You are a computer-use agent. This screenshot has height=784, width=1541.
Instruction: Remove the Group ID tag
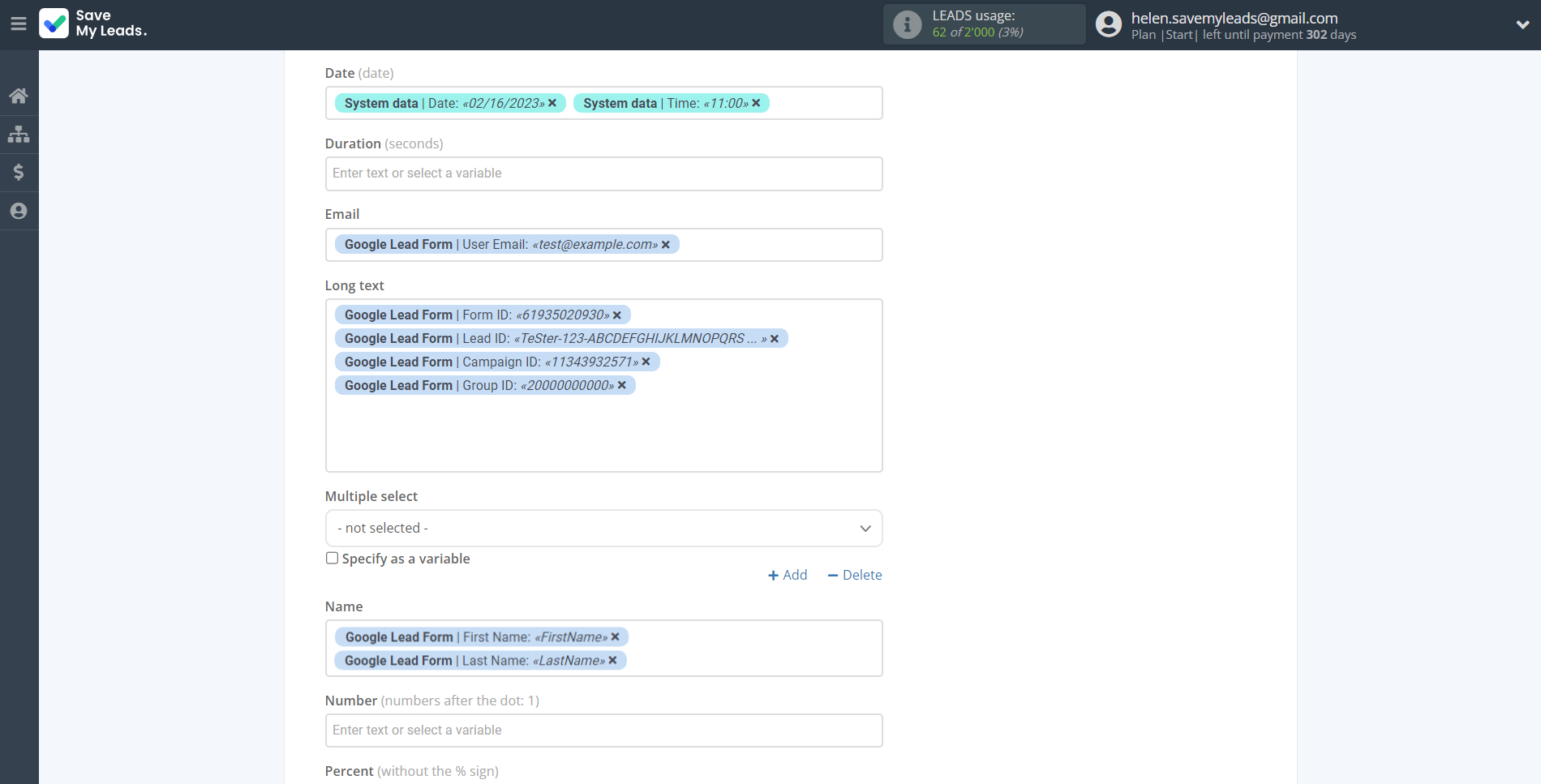[x=622, y=385]
